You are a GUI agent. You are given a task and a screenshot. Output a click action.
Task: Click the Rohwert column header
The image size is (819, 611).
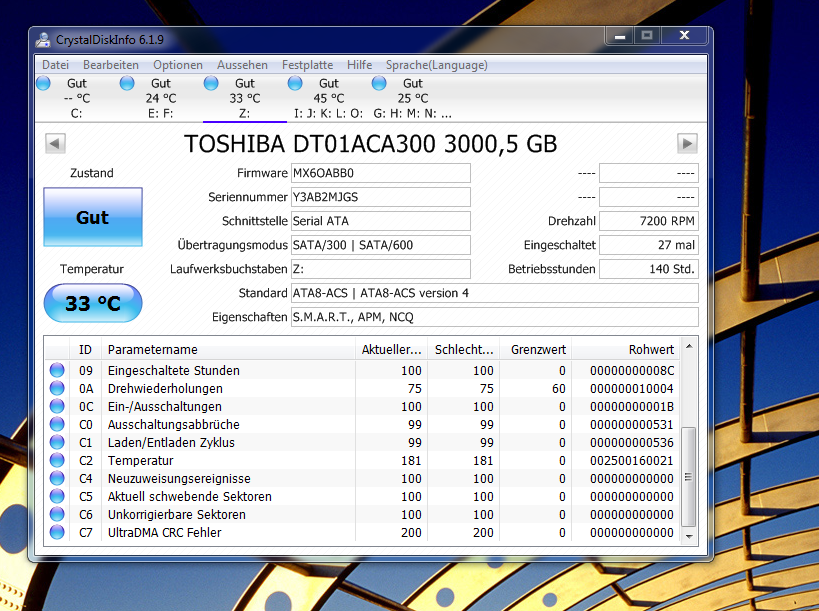pos(626,349)
